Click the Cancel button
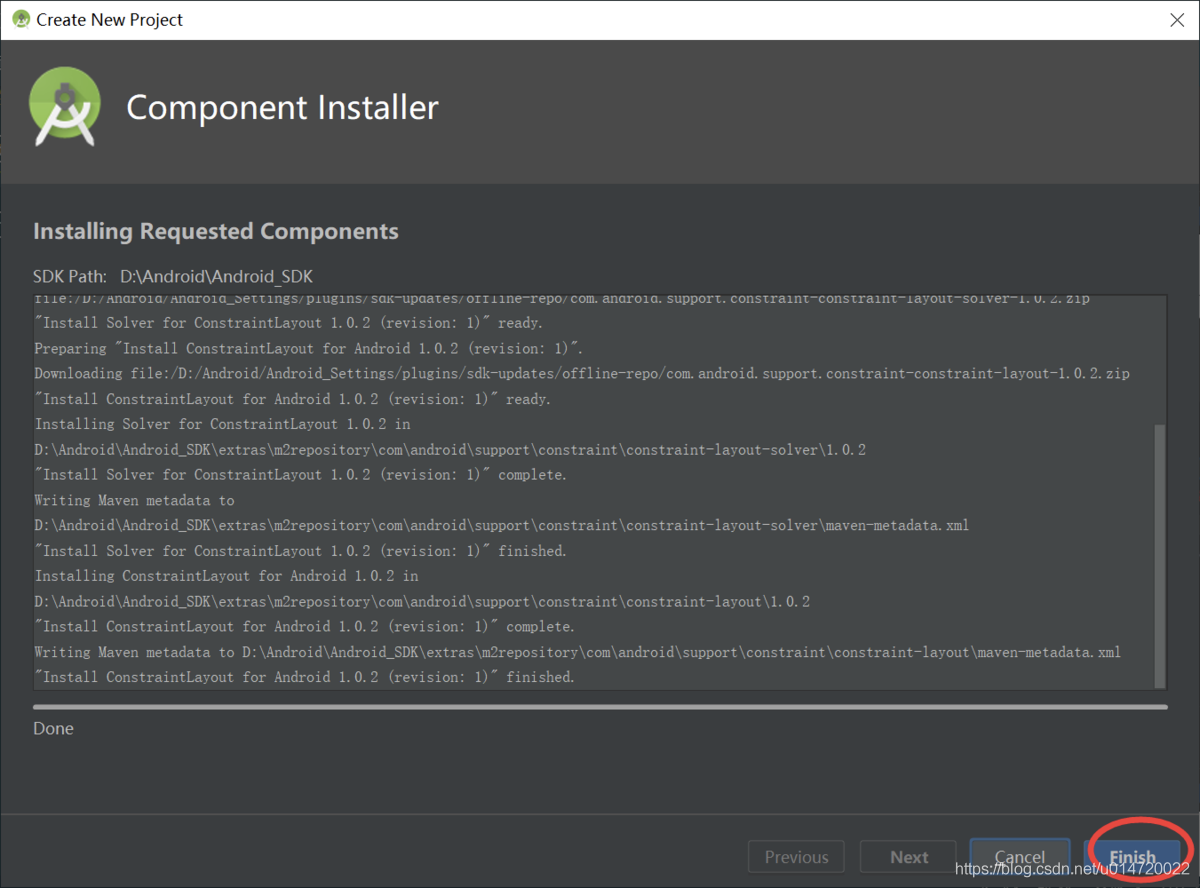This screenshot has height=888, width=1200. pyautogui.click(x=1020, y=857)
